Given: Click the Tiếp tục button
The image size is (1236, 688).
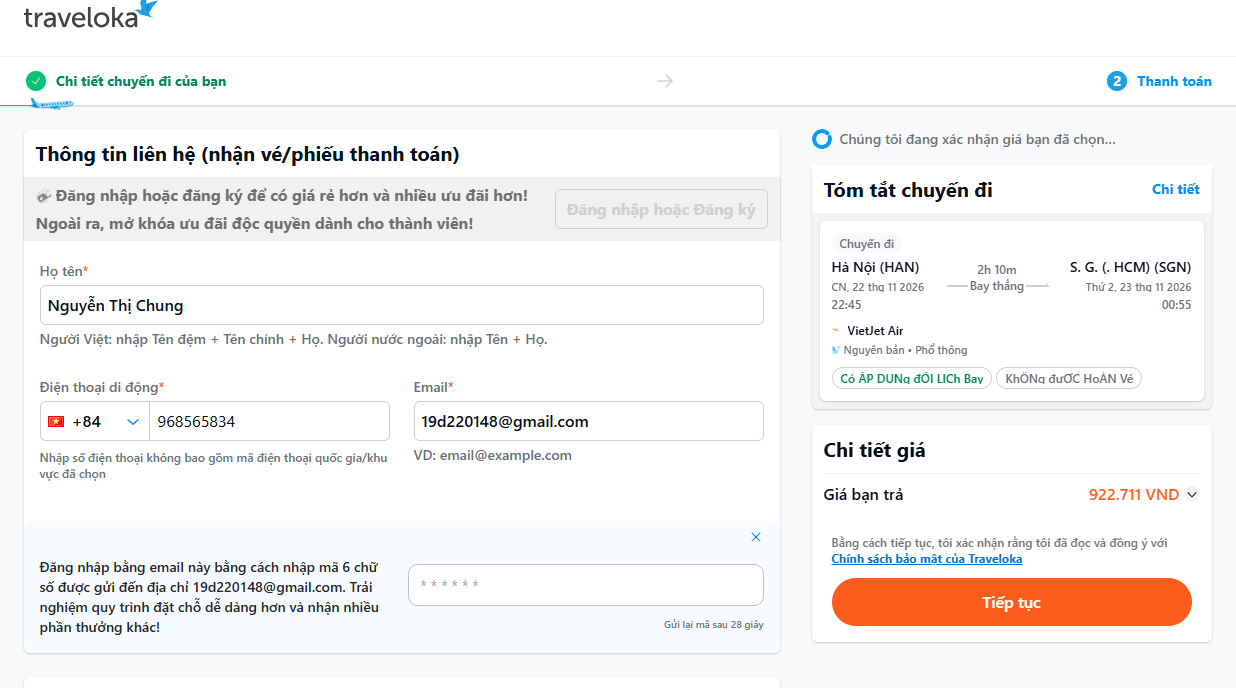Looking at the screenshot, I should 1012,602.
